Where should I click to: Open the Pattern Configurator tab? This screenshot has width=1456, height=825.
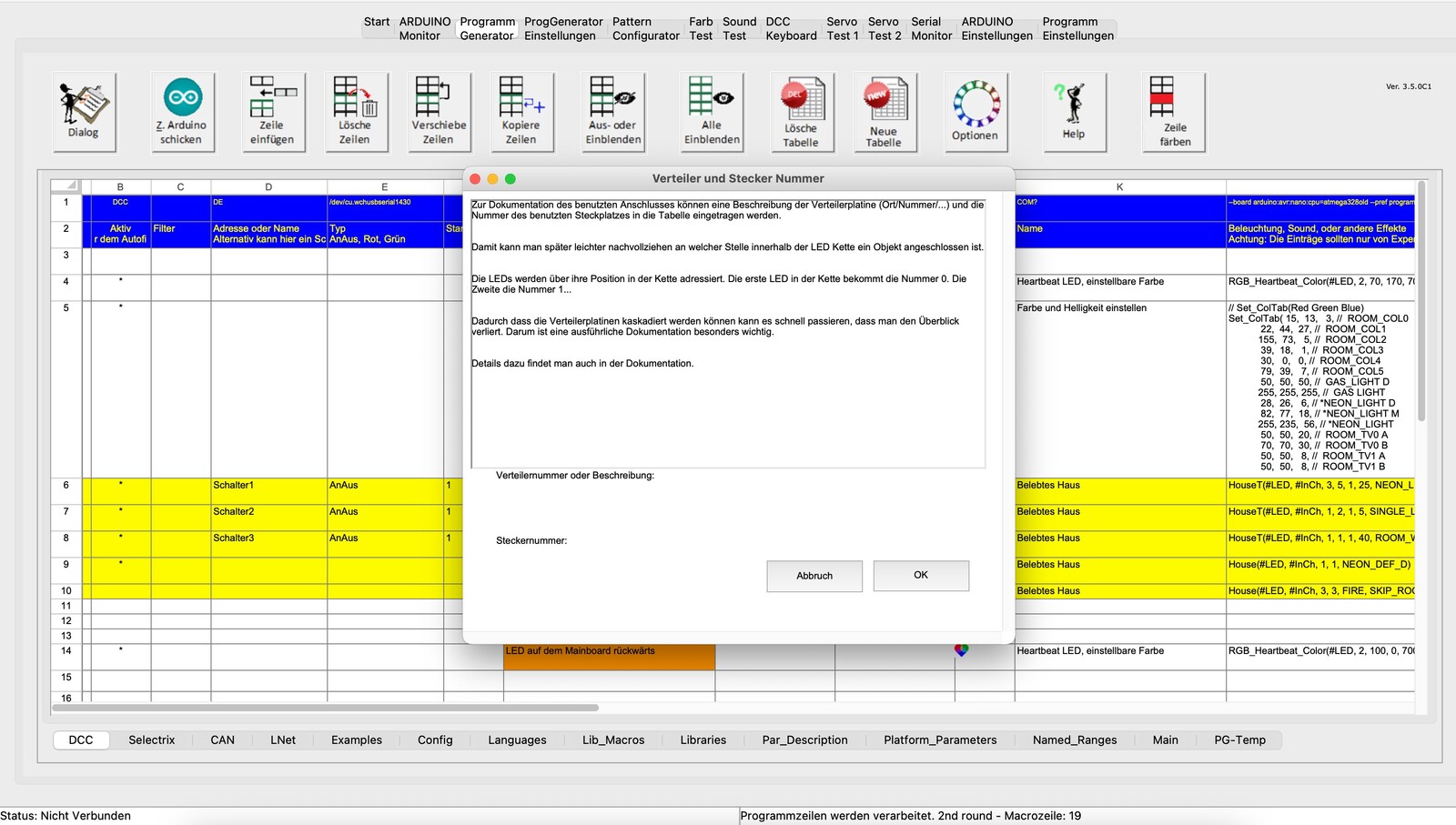click(645, 29)
